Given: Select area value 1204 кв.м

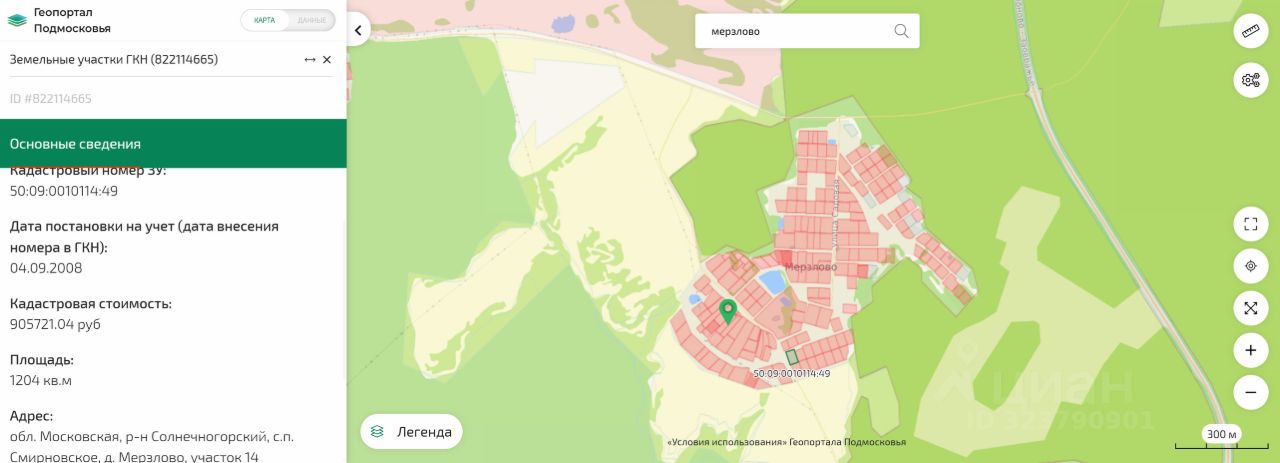Looking at the screenshot, I should point(41,381).
